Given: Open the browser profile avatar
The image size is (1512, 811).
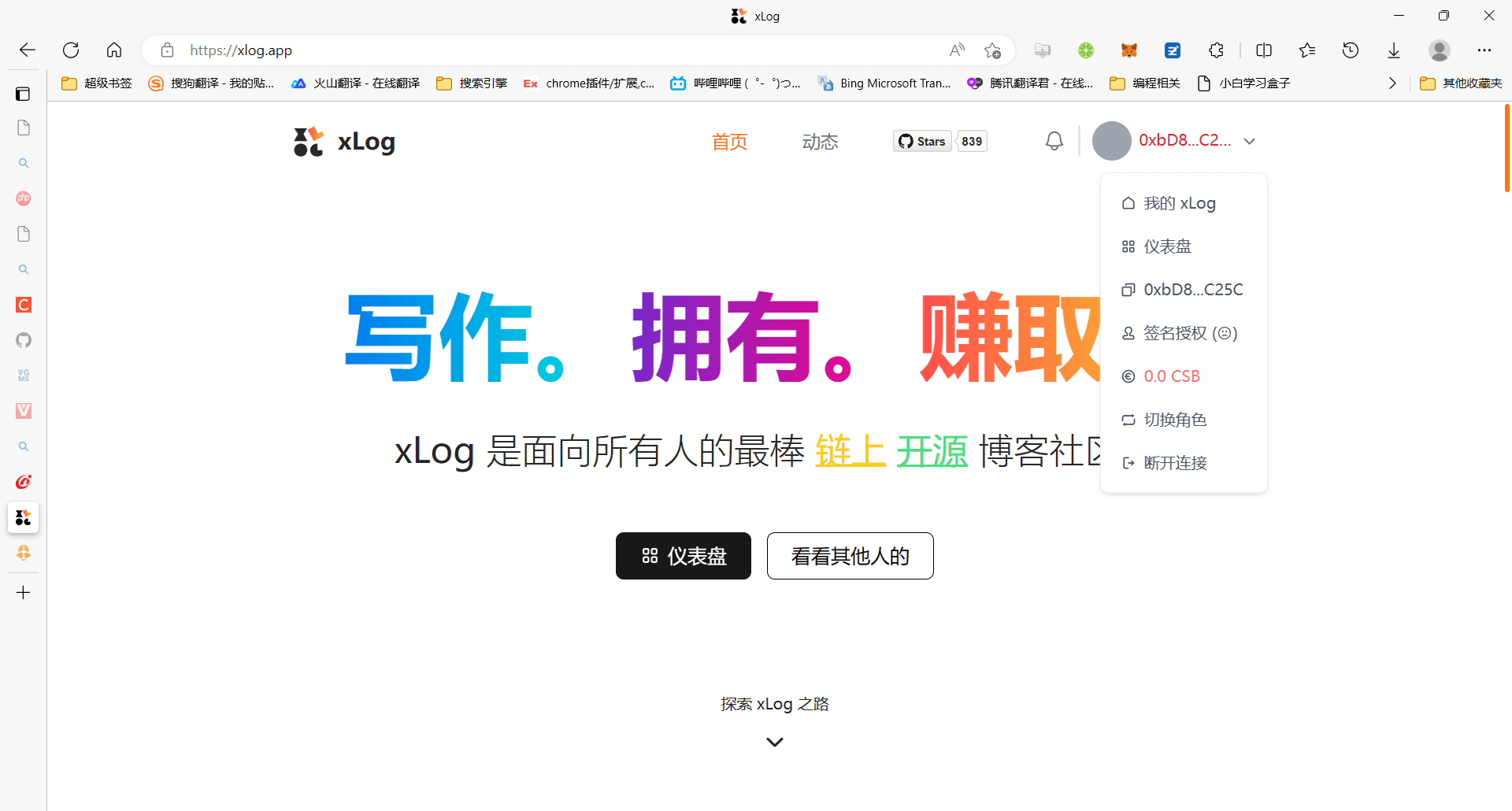Looking at the screenshot, I should tap(1440, 50).
